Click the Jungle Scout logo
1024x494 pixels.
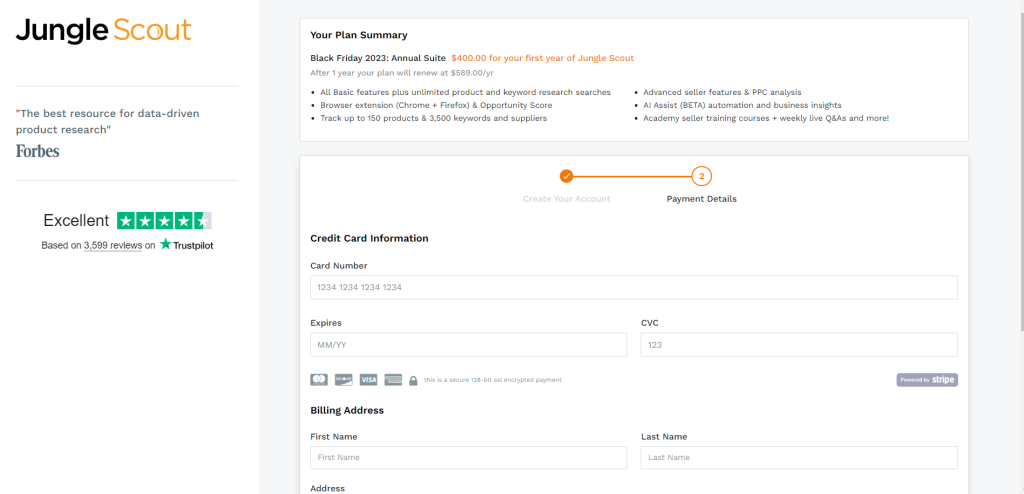[x=103, y=31]
